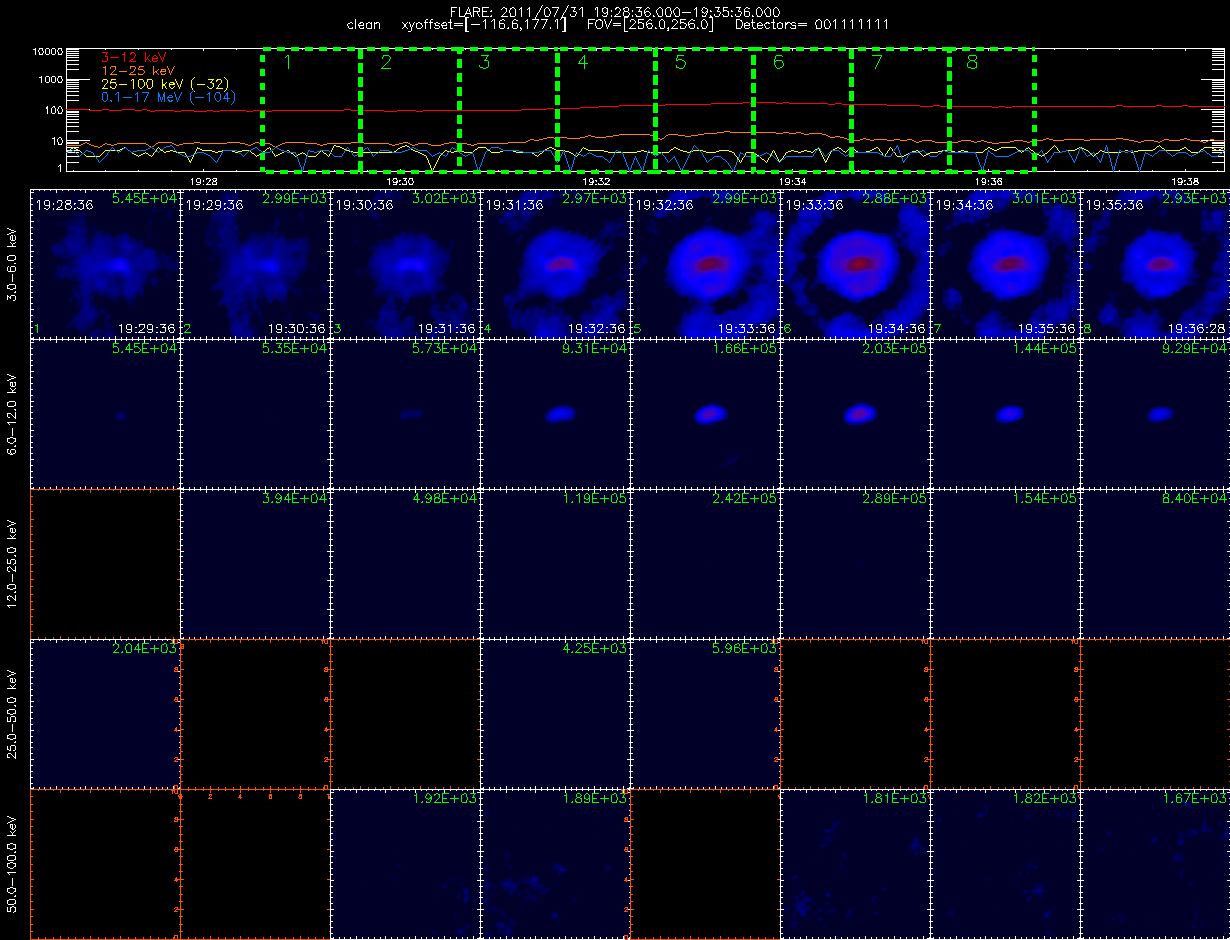Click the 1.92E+03 peak value label
This screenshot has width=1230, height=940.
tap(445, 799)
